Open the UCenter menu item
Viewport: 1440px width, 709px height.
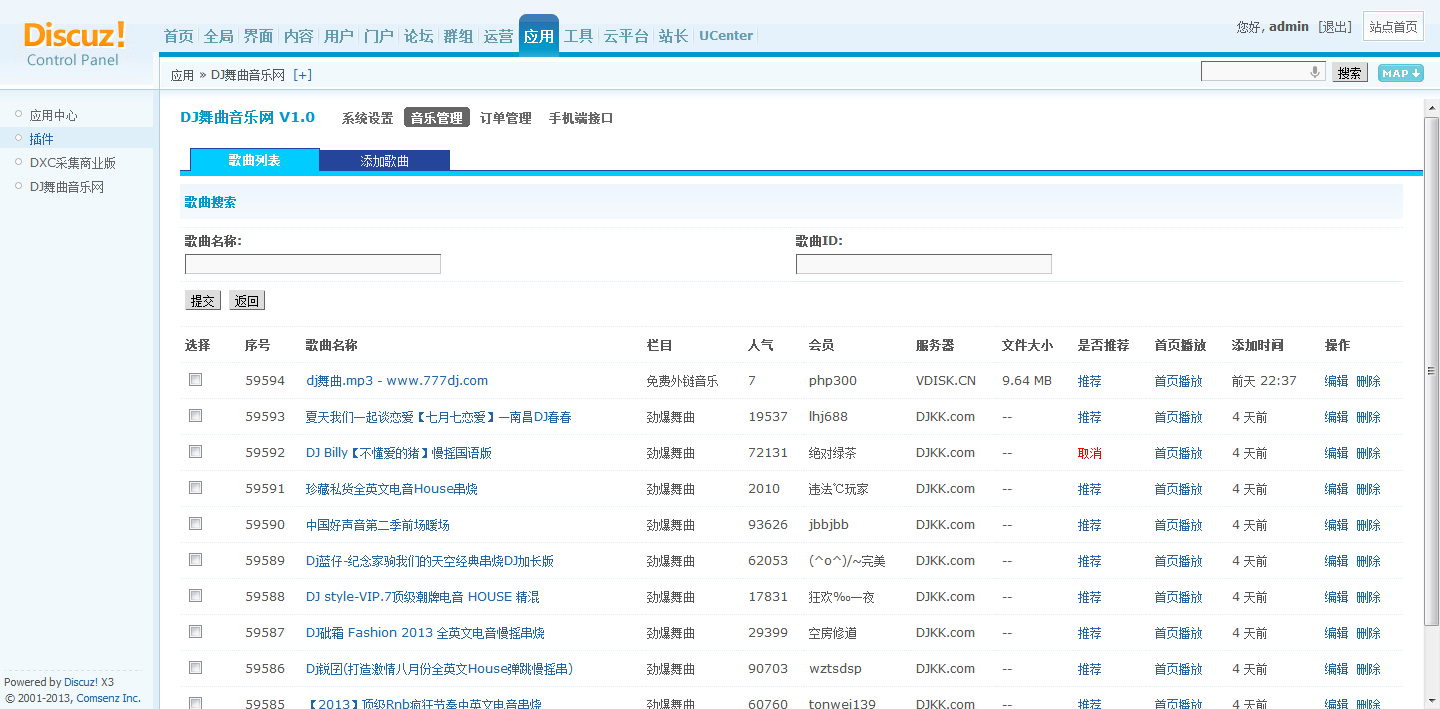tap(725, 35)
